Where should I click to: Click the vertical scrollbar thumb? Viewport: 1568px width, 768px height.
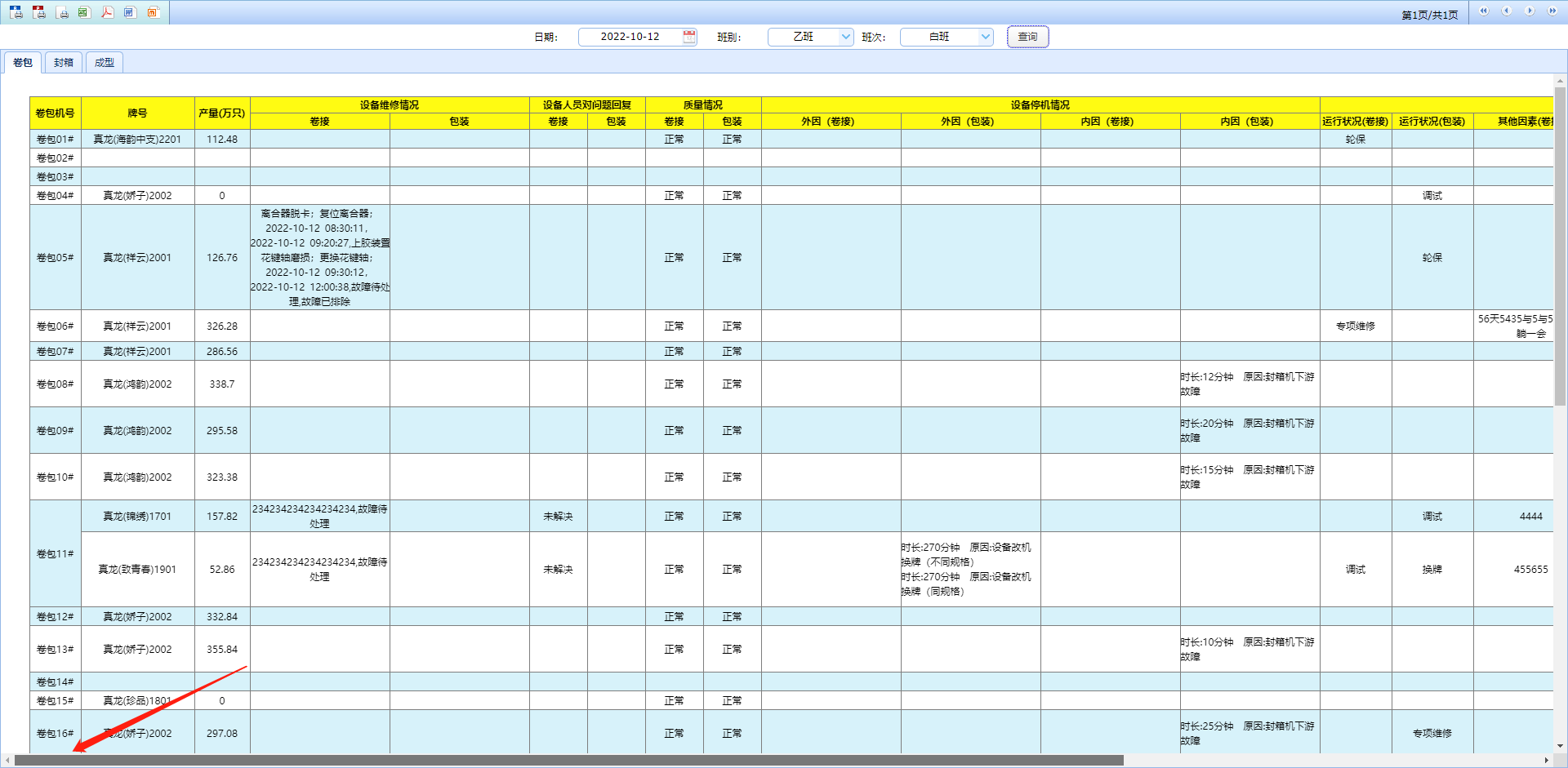(1560, 246)
